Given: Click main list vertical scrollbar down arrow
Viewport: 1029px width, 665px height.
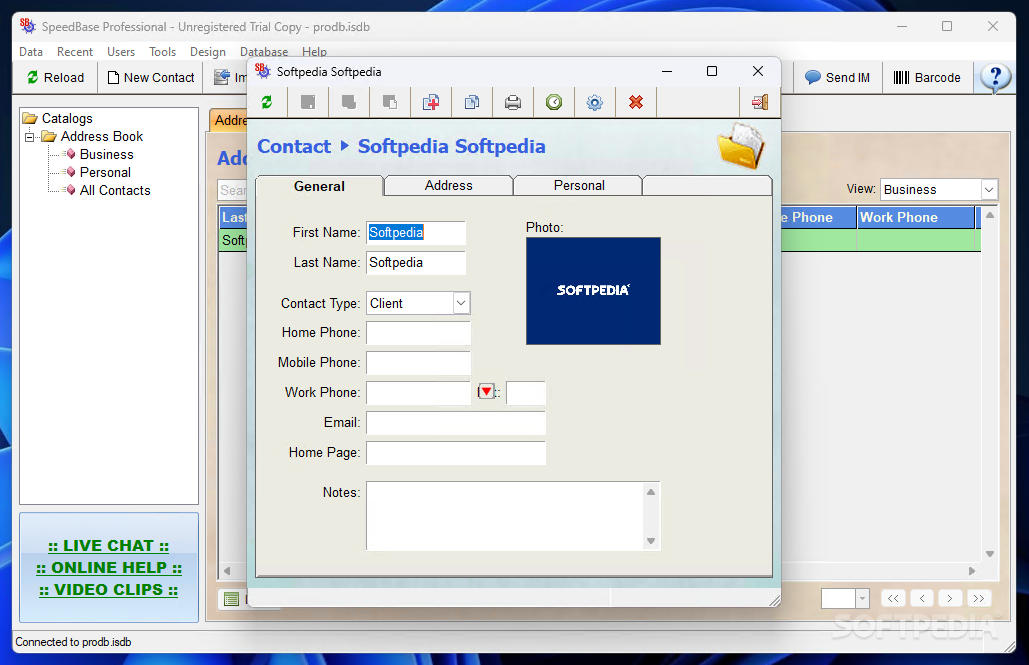Looking at the screenshot, I should (990, 554).
